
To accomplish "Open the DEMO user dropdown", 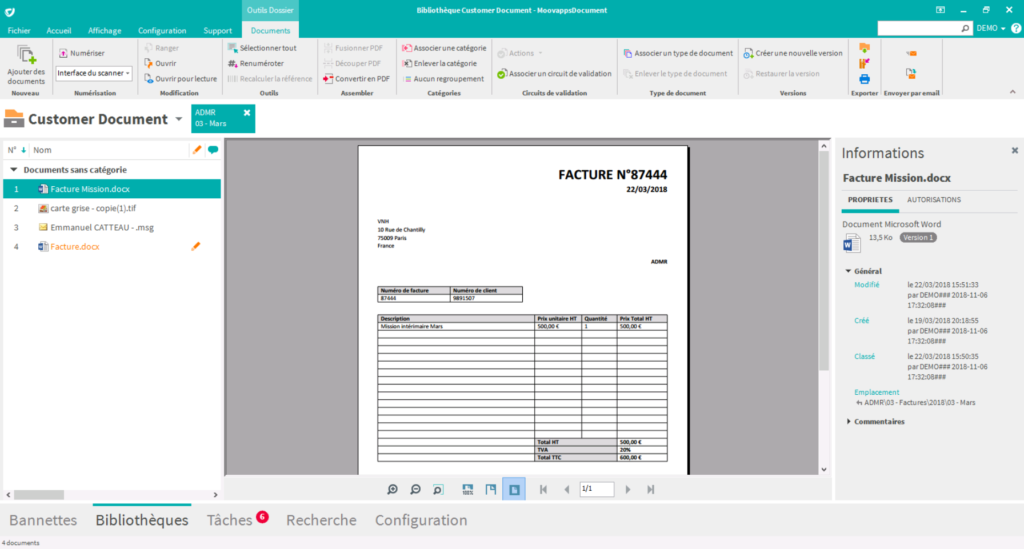I will pos(991,28).
